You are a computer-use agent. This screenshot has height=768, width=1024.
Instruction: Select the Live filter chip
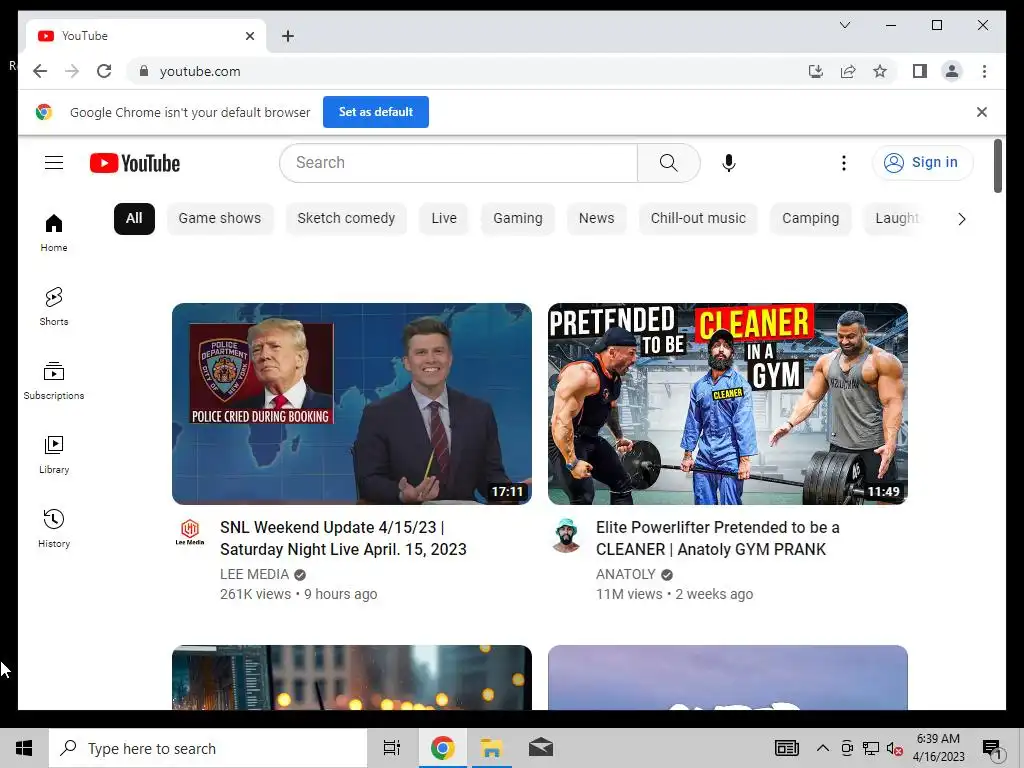(444, 218)
